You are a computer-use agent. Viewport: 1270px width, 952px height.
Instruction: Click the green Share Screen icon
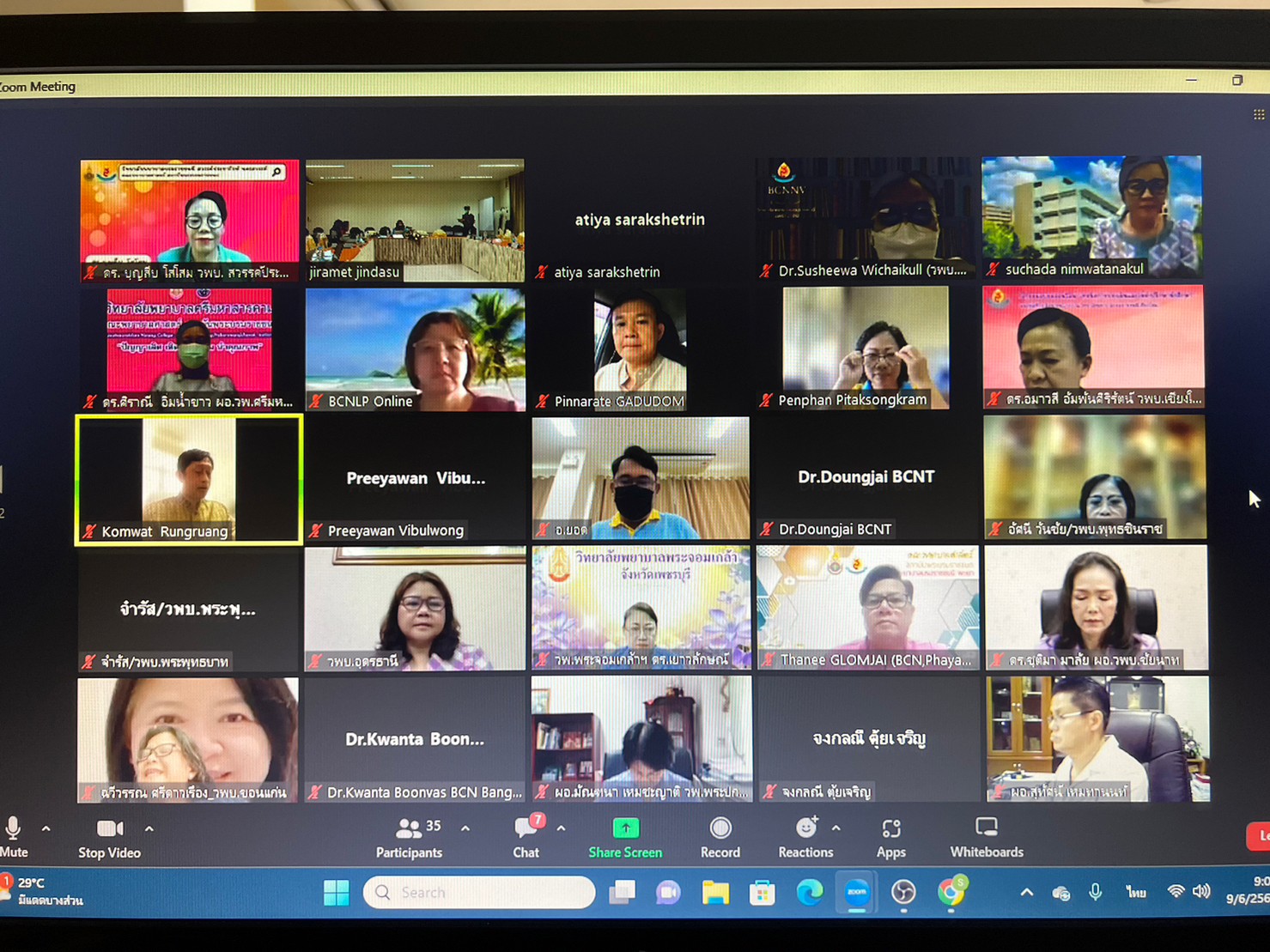tap(625, 828)
